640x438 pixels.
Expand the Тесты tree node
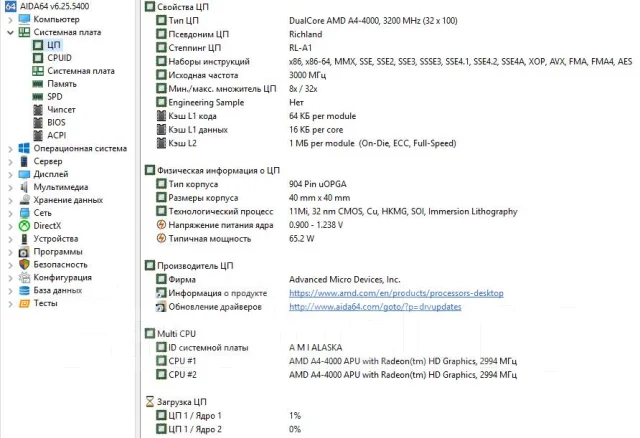pyautogui.click(x=10, y=304)
